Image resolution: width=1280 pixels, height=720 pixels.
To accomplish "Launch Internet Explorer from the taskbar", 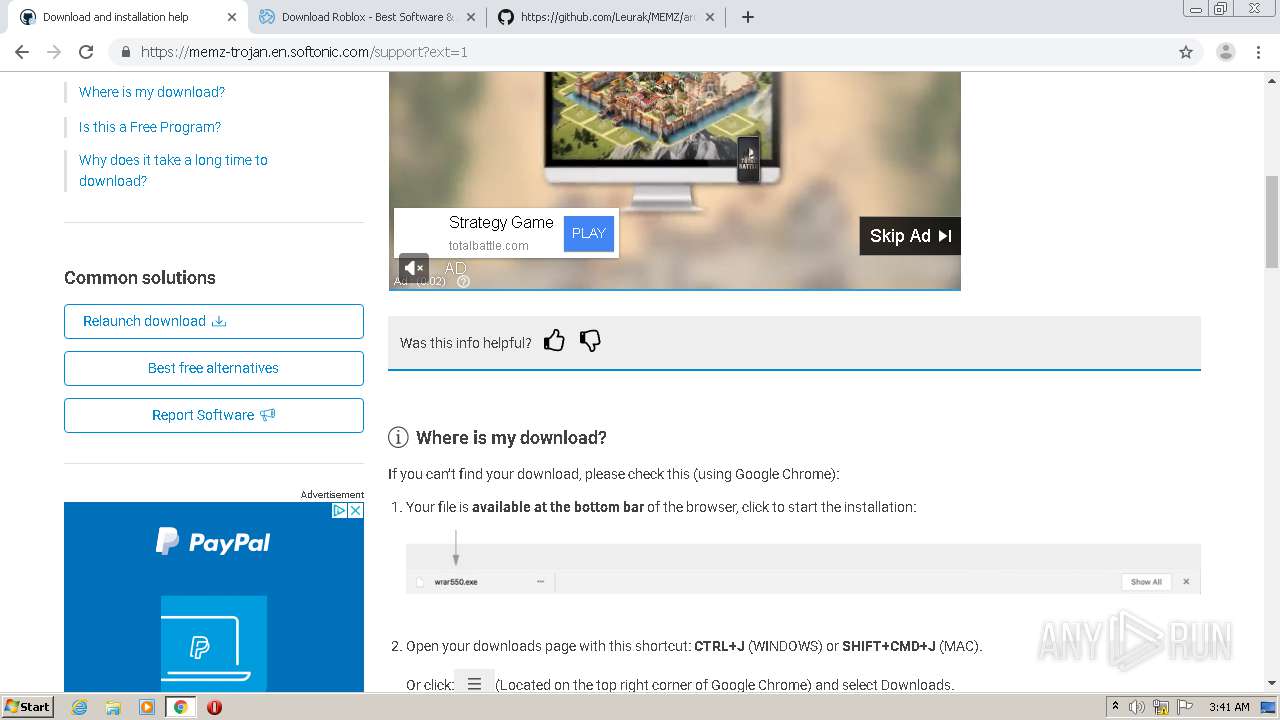I will coord(79,707).
